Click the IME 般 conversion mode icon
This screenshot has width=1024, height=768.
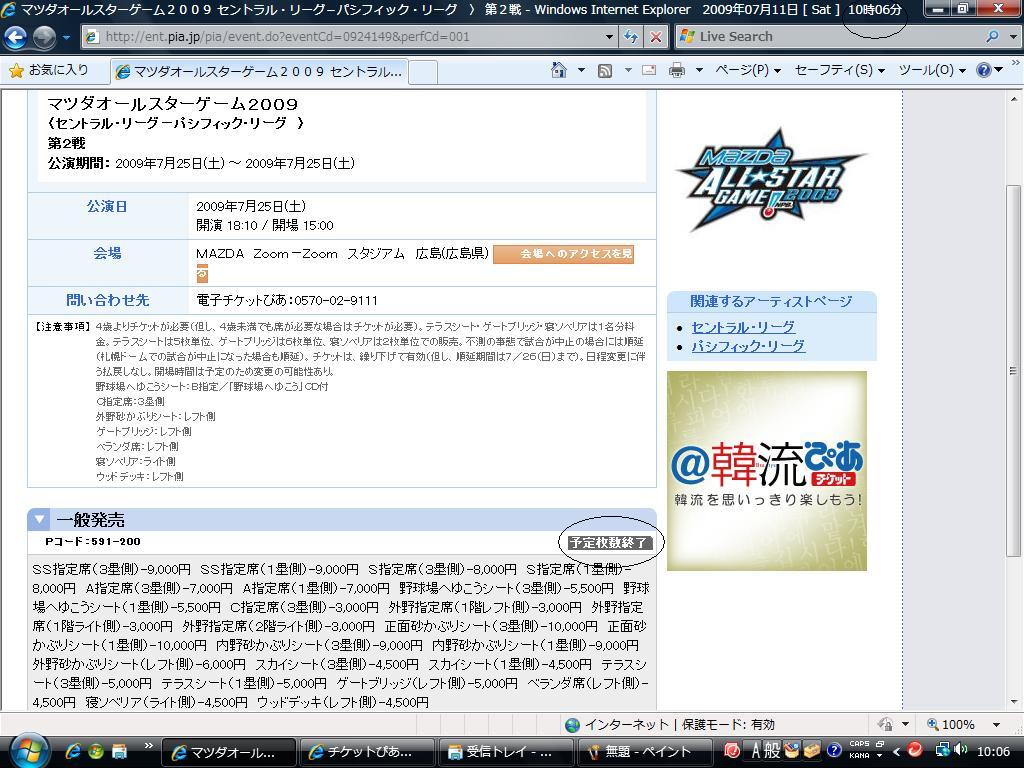773,750
